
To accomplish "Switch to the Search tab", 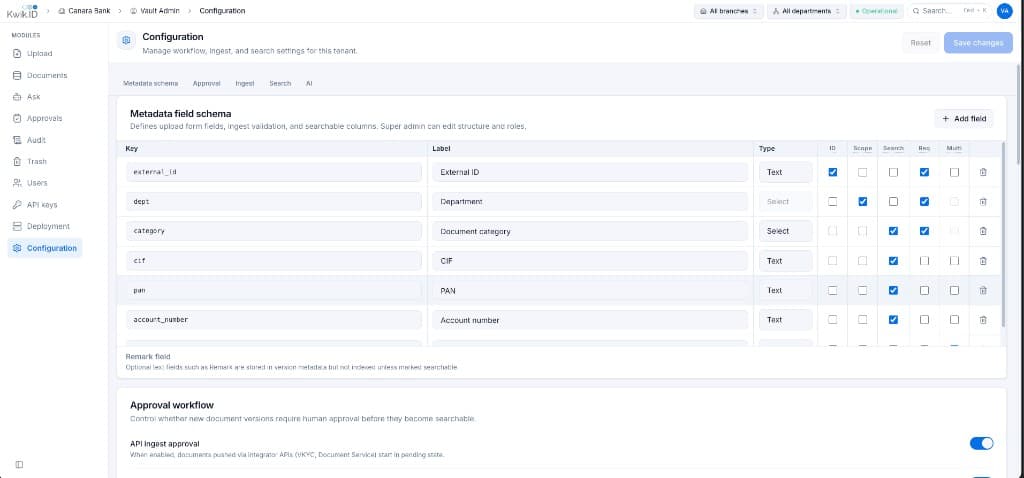I will (x=280, y=84).
